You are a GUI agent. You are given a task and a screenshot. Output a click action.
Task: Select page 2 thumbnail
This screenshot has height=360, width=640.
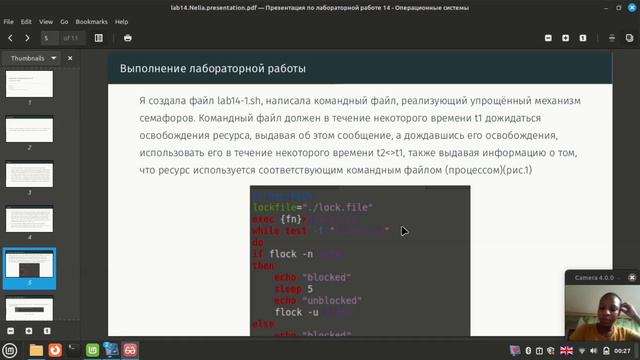[29, 129]
